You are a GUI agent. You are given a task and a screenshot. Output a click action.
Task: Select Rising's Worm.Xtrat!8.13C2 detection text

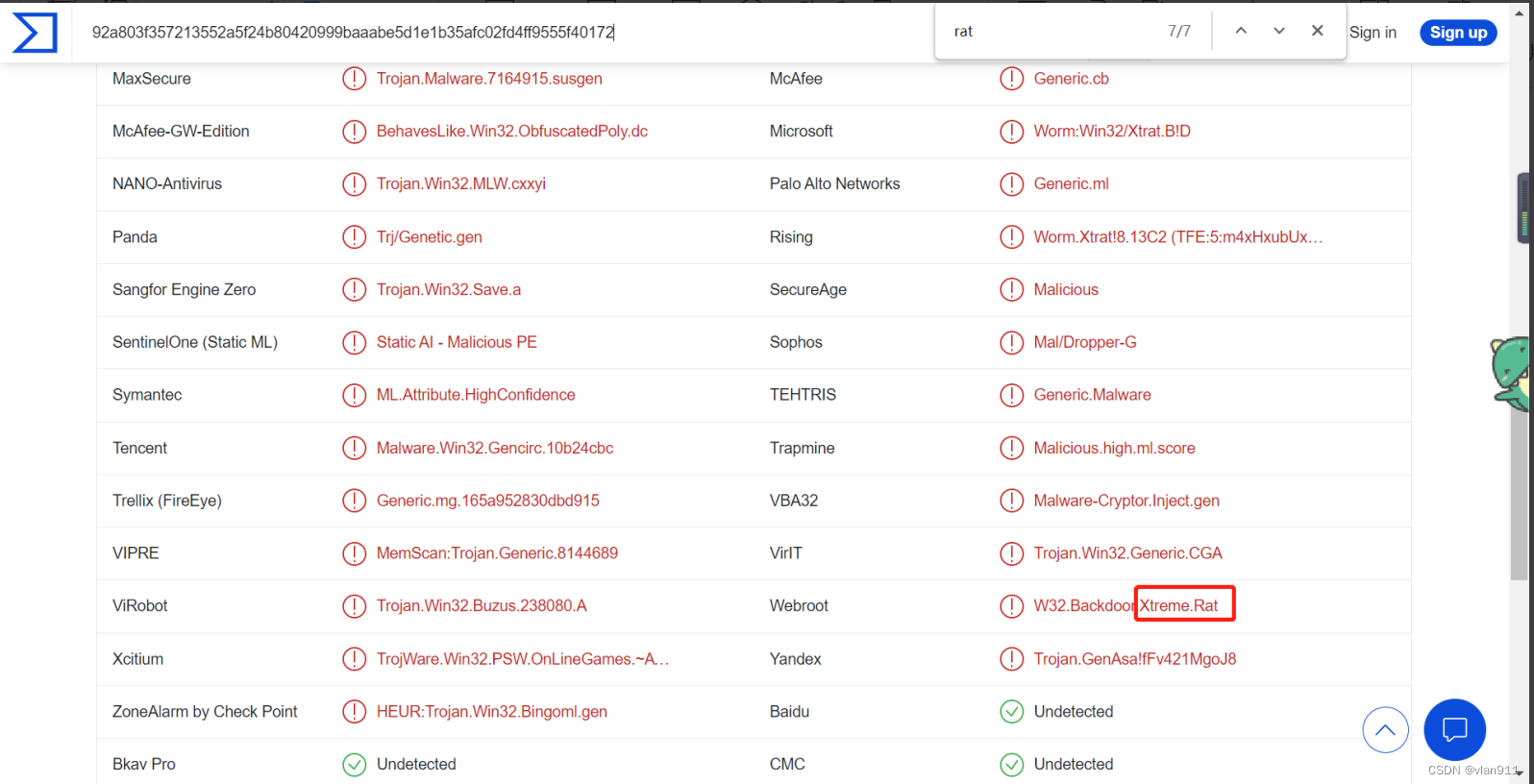(x=1178, y=237)
